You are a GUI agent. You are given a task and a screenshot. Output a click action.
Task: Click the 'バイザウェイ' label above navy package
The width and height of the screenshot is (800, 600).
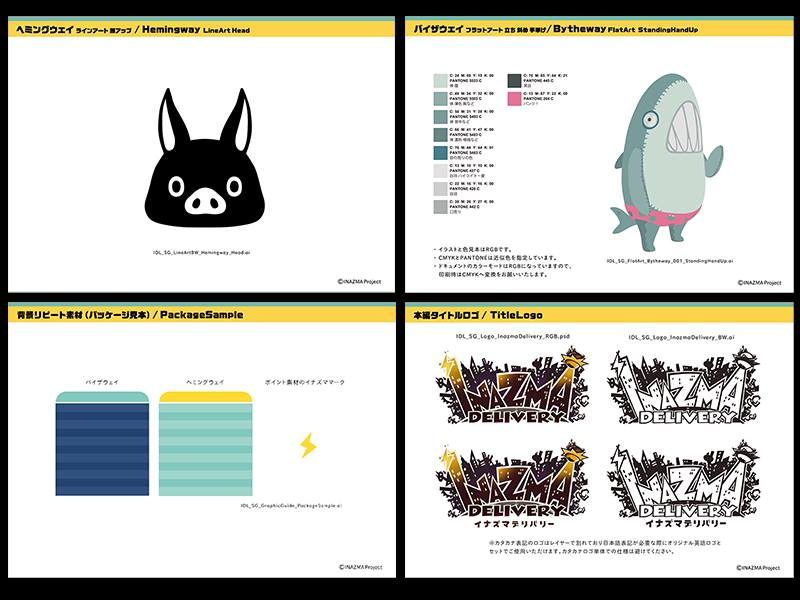pyautogui.click(x=102, y=382)
